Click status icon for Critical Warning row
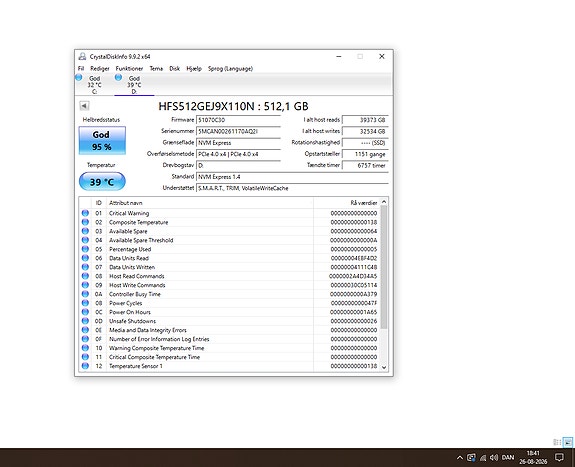This screenshot has height=467, width=575. [85, 213]
